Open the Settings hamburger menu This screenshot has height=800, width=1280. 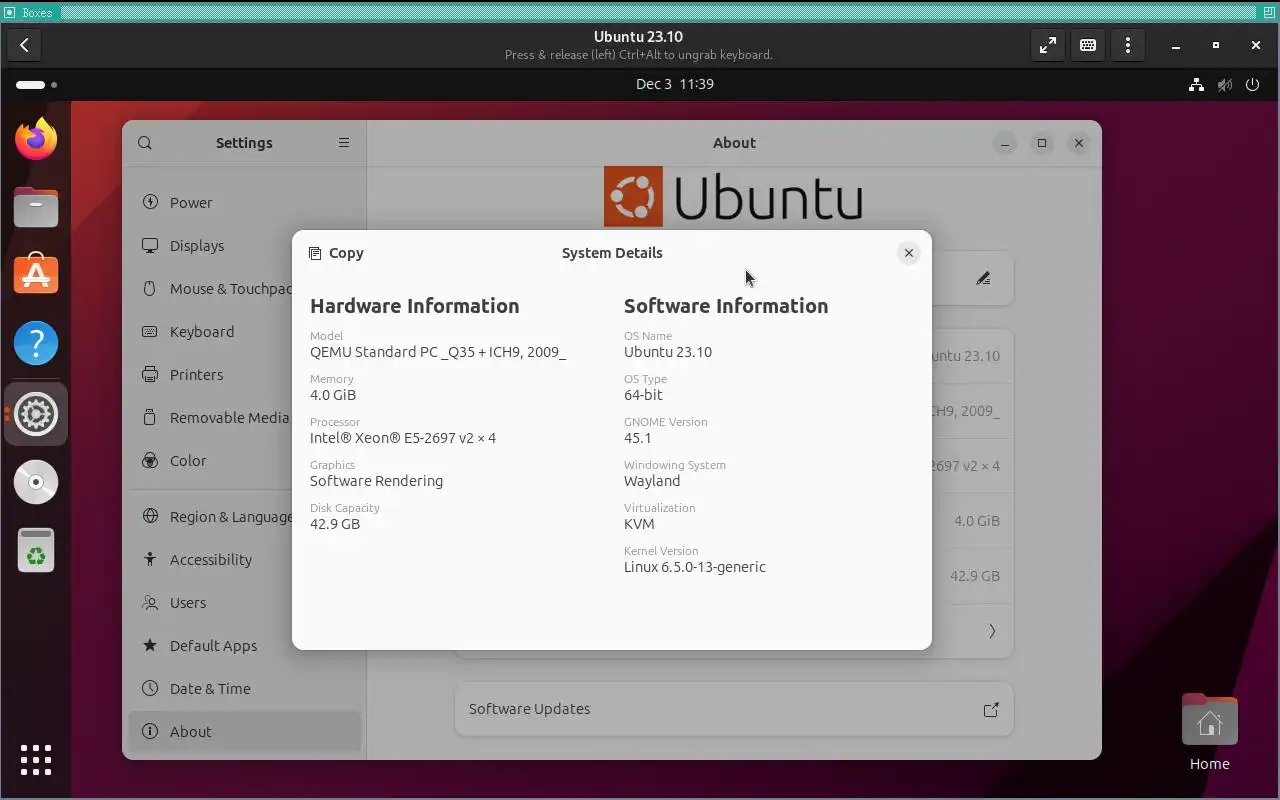click(344, 143)
